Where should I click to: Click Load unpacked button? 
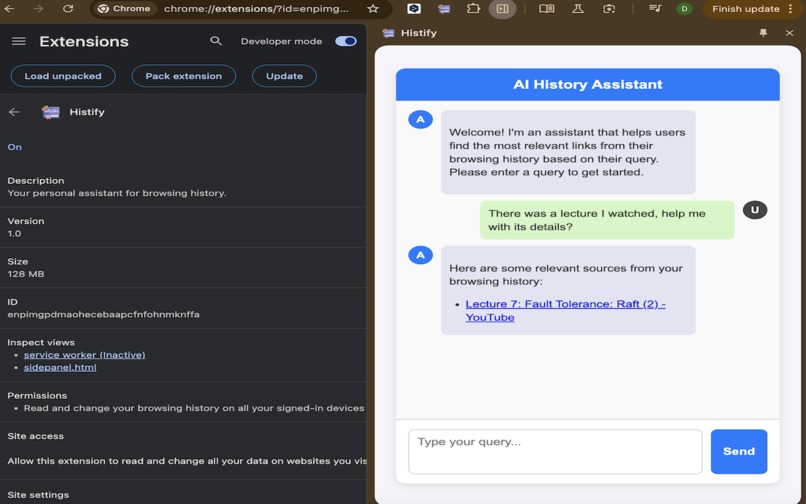click(x=63, y=76)
